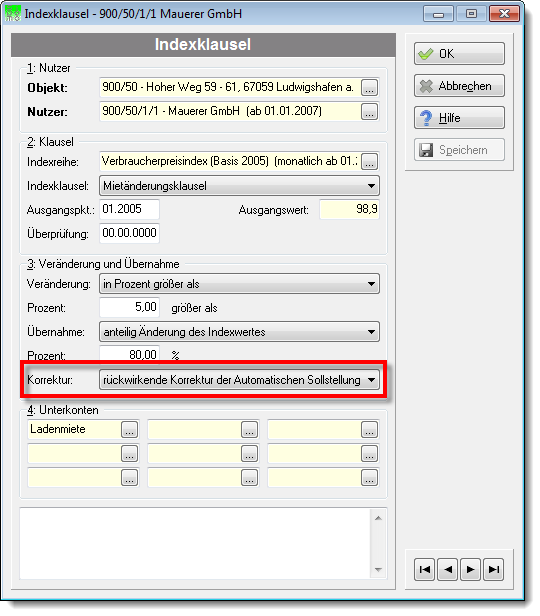The width and height of the screenshot is (540, 616).
Task: Click the Ausgangspkt. field showing 01.2005
Action: point(129,209)
